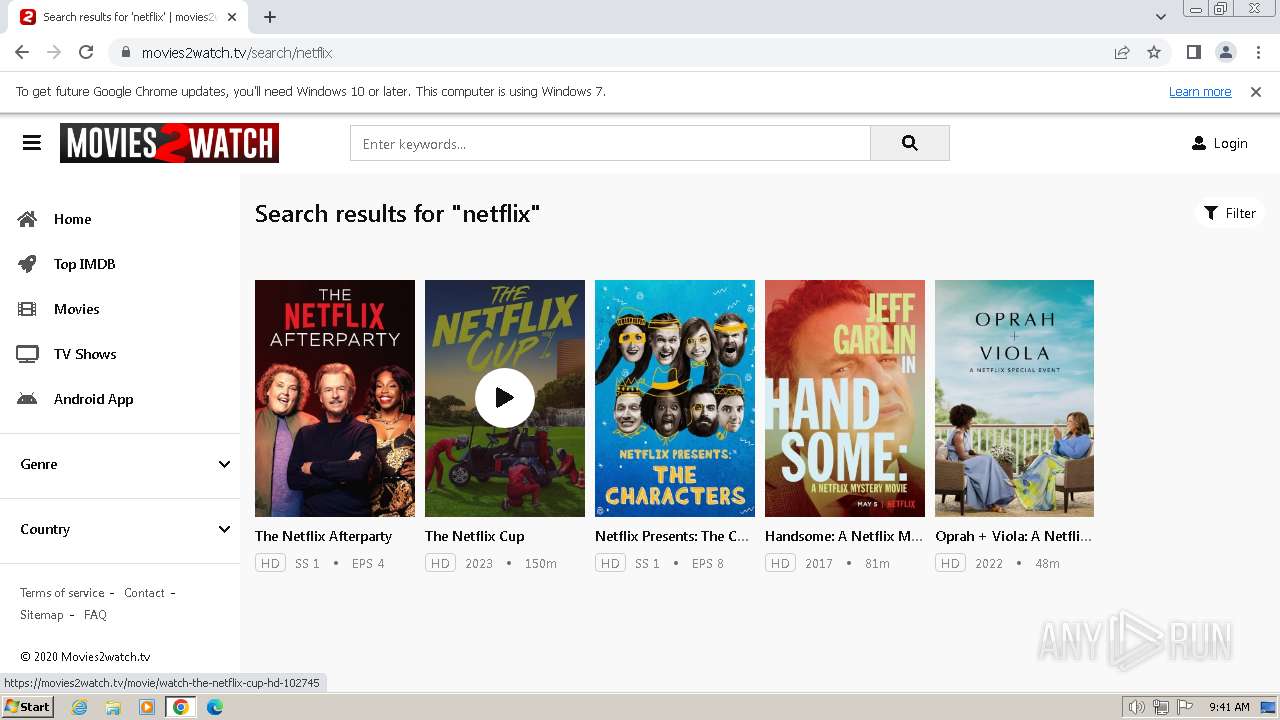Click the Learn more link
The width and height of the screenshot is (1280, 720).
click(x=1200, y=92)
